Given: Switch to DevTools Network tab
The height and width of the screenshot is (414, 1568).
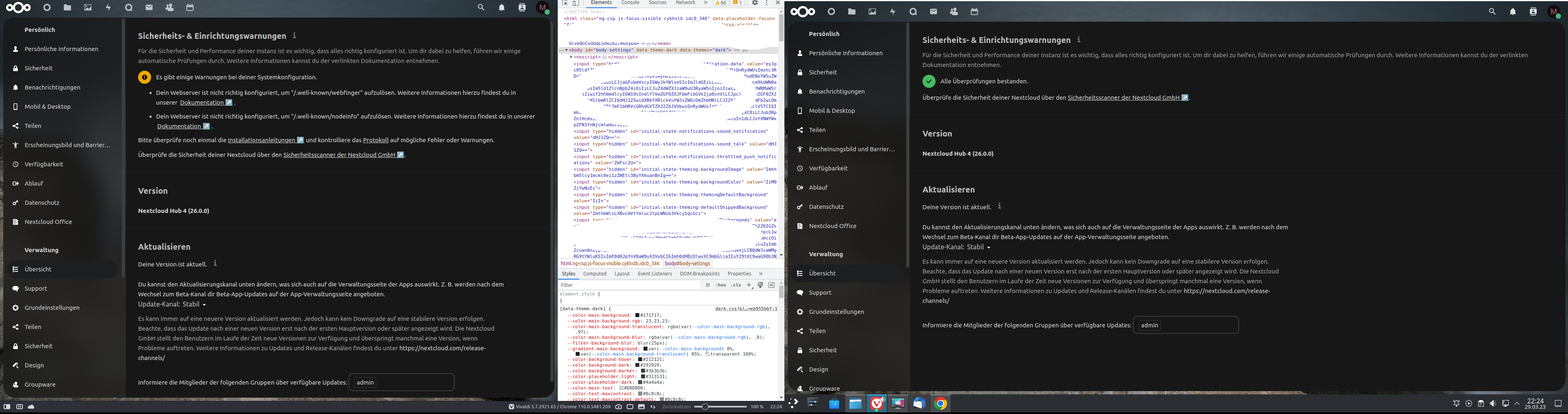Looking at the screenshot, I should tap(686, 2).
